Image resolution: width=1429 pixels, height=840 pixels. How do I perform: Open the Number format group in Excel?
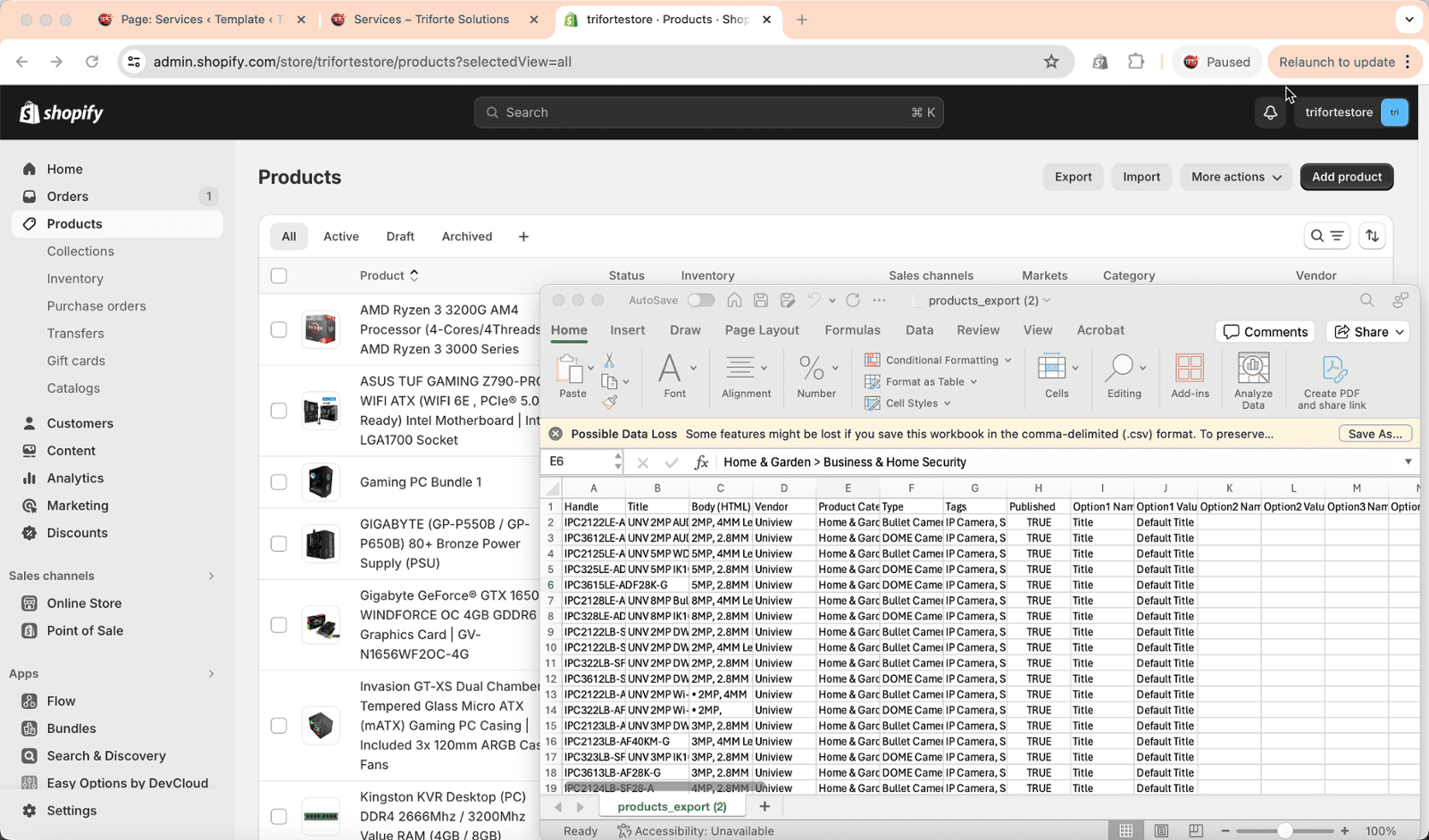click(x=816, y=376)
